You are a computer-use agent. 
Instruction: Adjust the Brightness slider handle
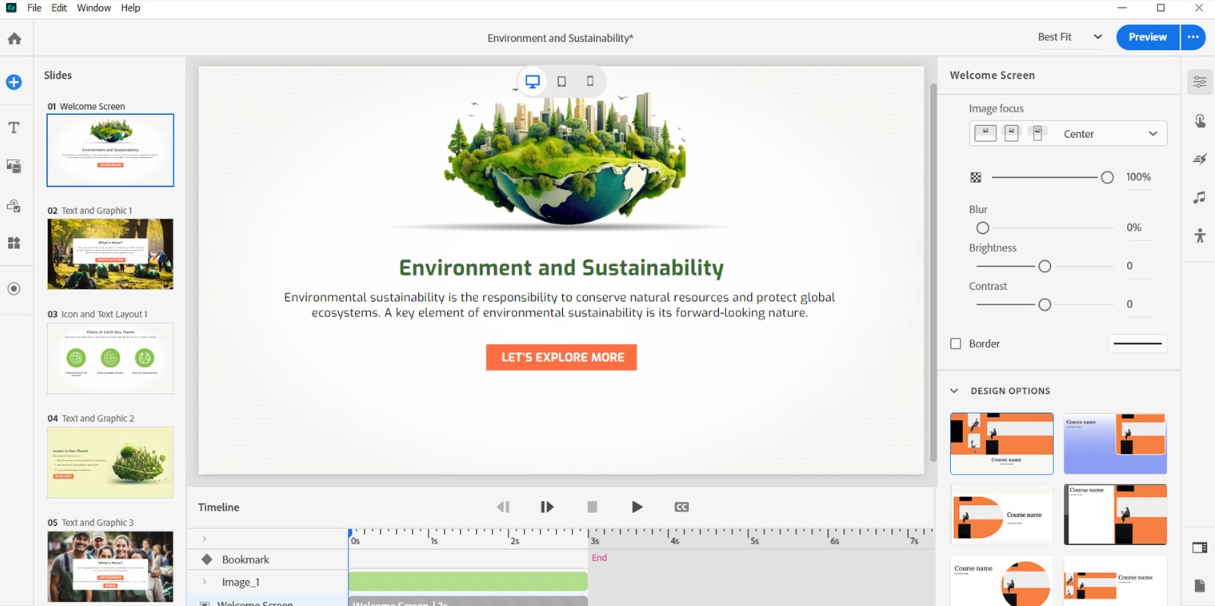(x=1045, y=266)
